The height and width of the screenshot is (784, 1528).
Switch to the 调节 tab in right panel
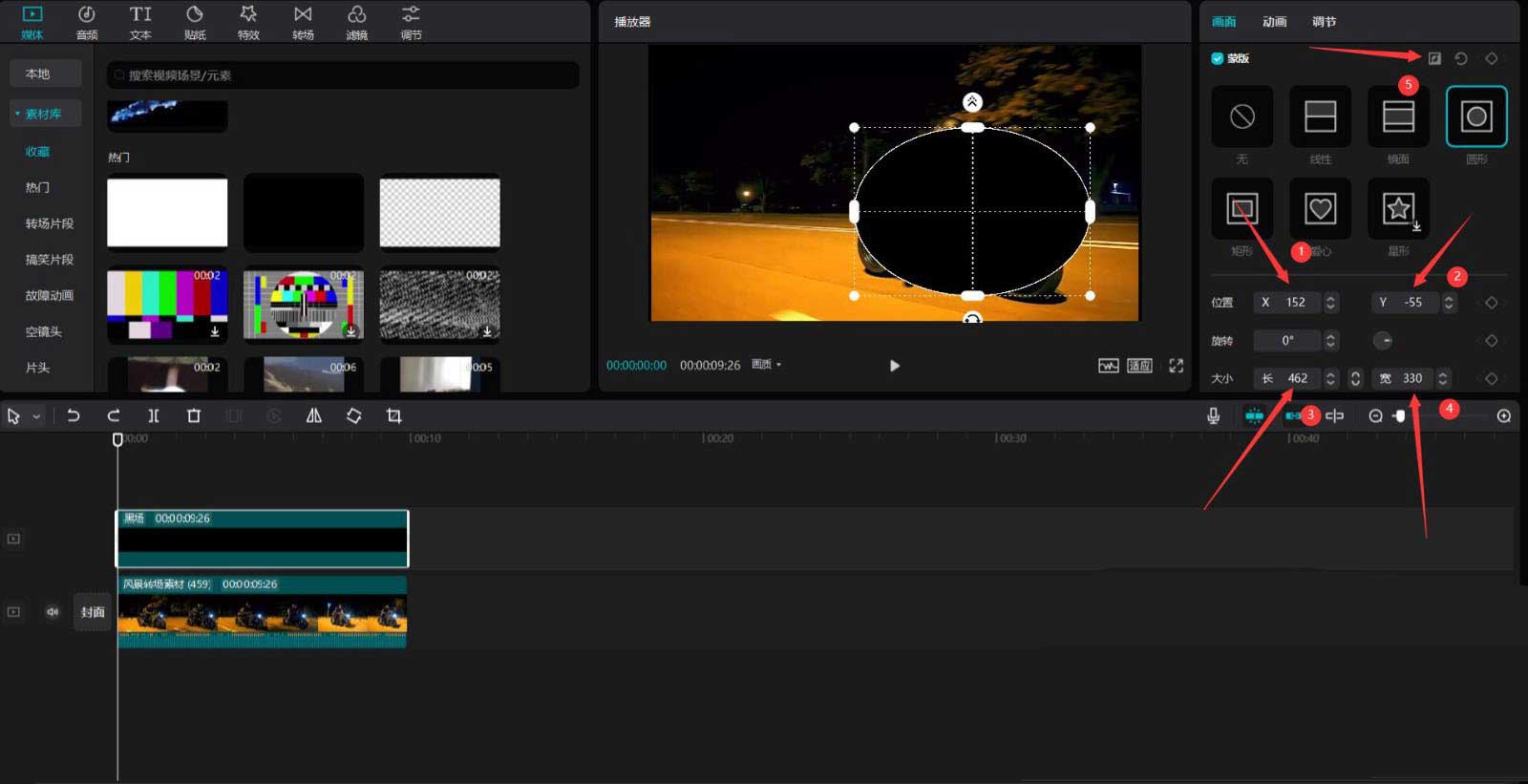[1324, 21]
